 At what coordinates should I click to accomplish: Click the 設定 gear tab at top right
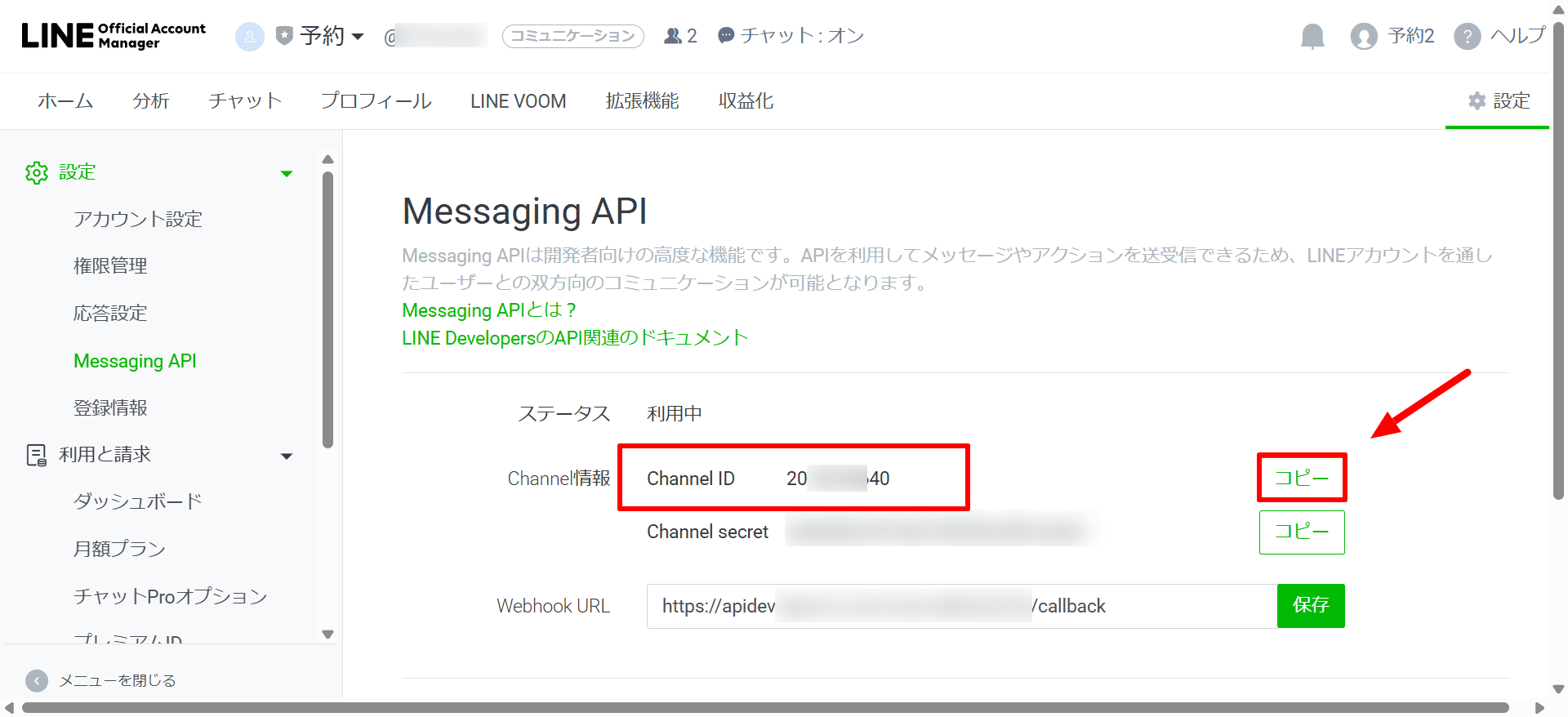pyautogui.click(x=1499, y=101)
